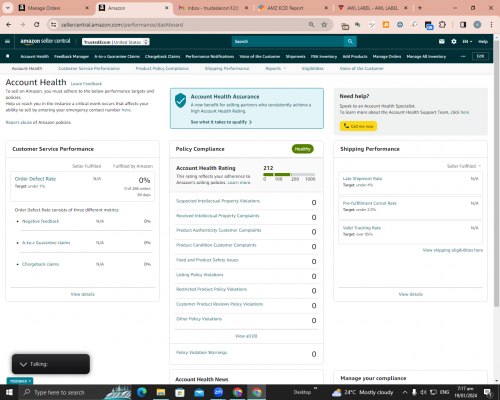
Task: Open a new browser tab
Action: [x=420, y=8]
